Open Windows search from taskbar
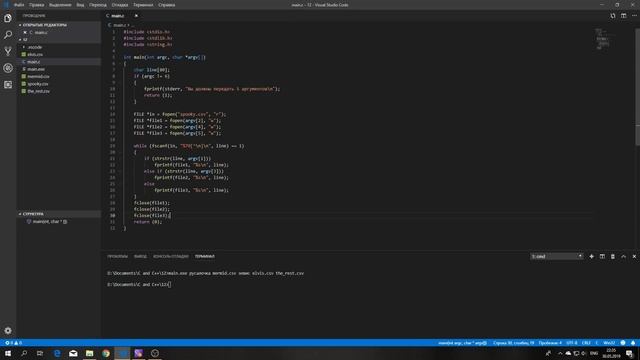This screenshot has height=360, width=640. pos(24,353)
